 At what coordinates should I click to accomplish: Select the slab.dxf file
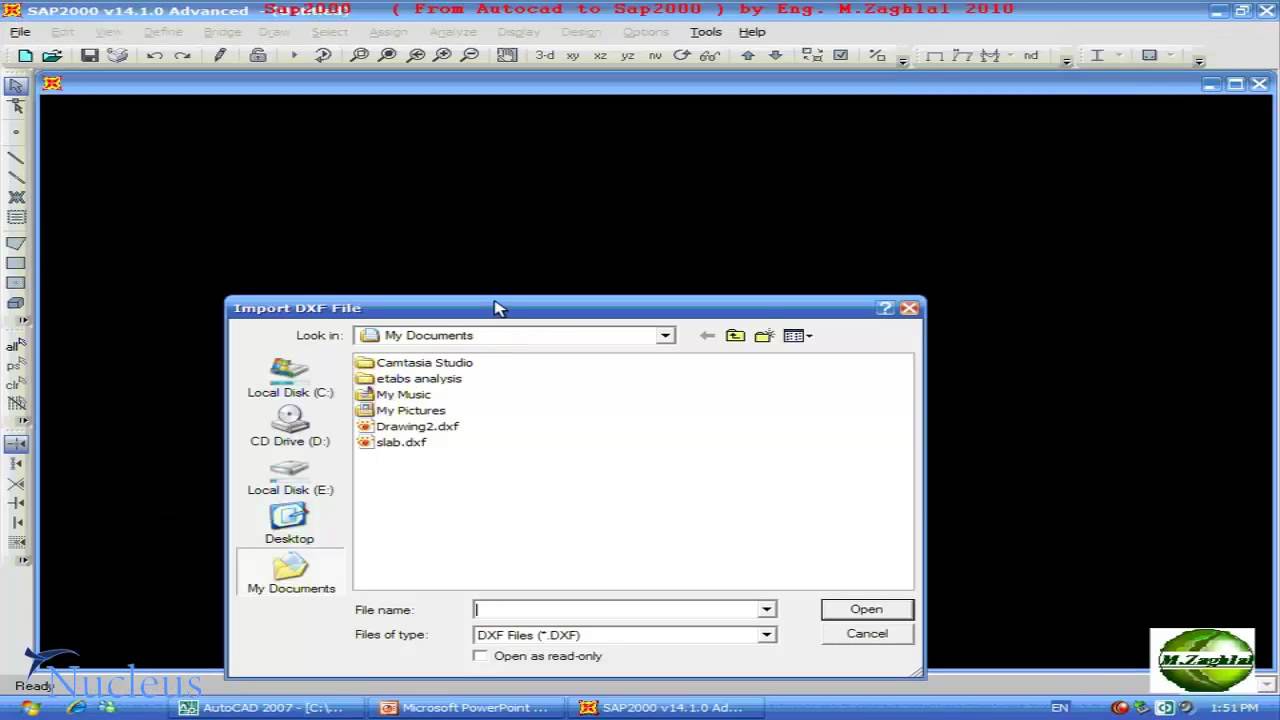click(392, 442)
